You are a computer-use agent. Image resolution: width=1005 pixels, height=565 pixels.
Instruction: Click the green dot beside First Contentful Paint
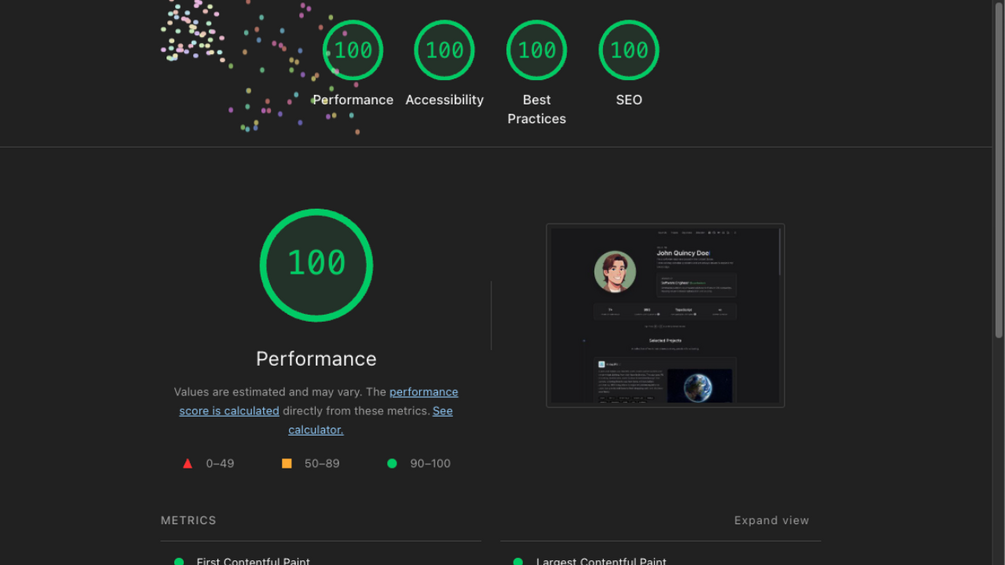(x=179, y=561)
